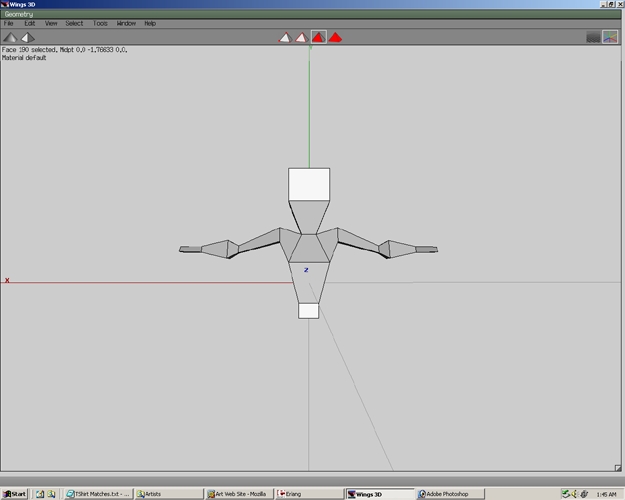
Task: Switch to TShirt Matches.txt taskbar window
Action: coord(98,494)
